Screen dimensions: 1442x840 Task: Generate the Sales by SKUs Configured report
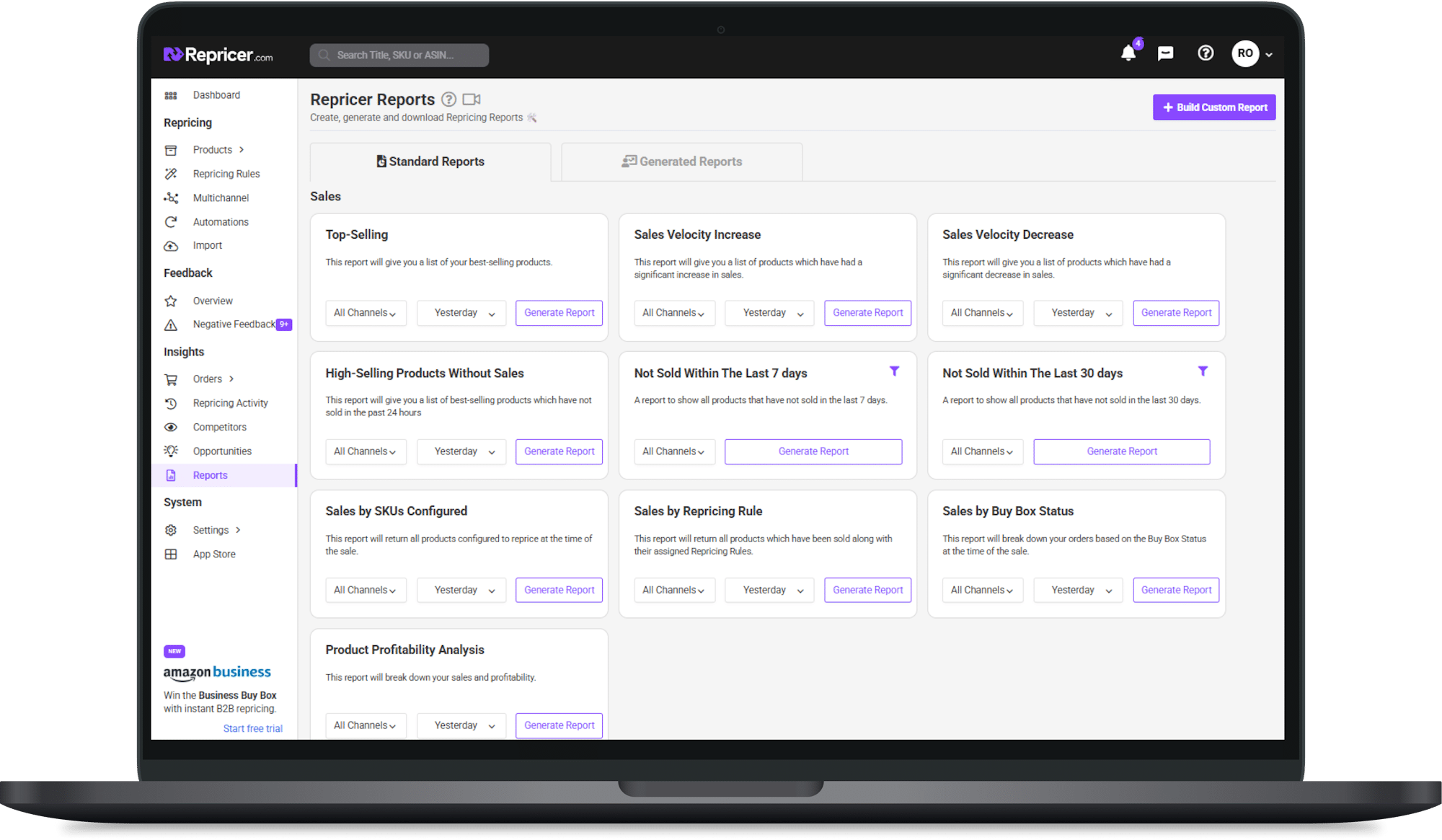[559, 590]
